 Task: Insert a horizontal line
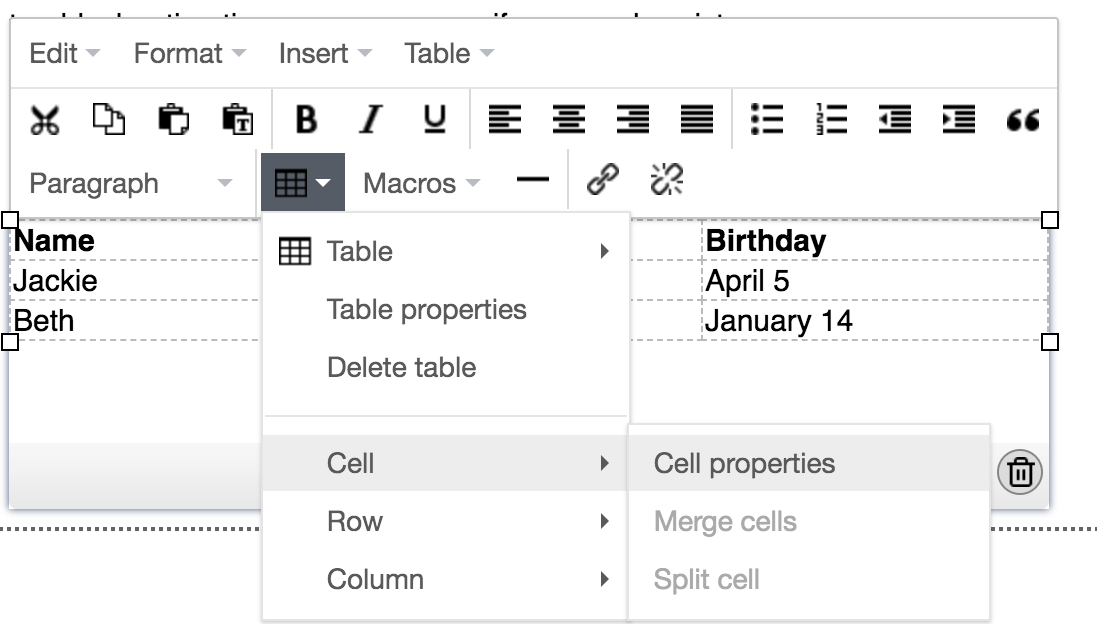coord(535,181)
